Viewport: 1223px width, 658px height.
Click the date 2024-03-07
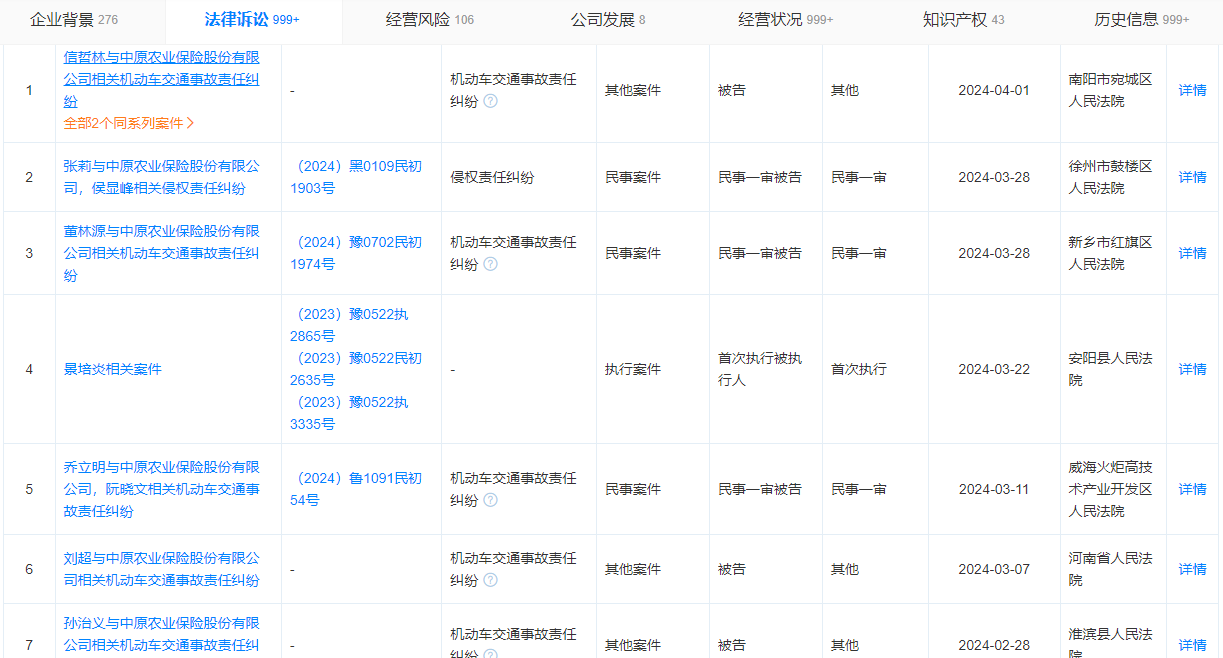994,569
